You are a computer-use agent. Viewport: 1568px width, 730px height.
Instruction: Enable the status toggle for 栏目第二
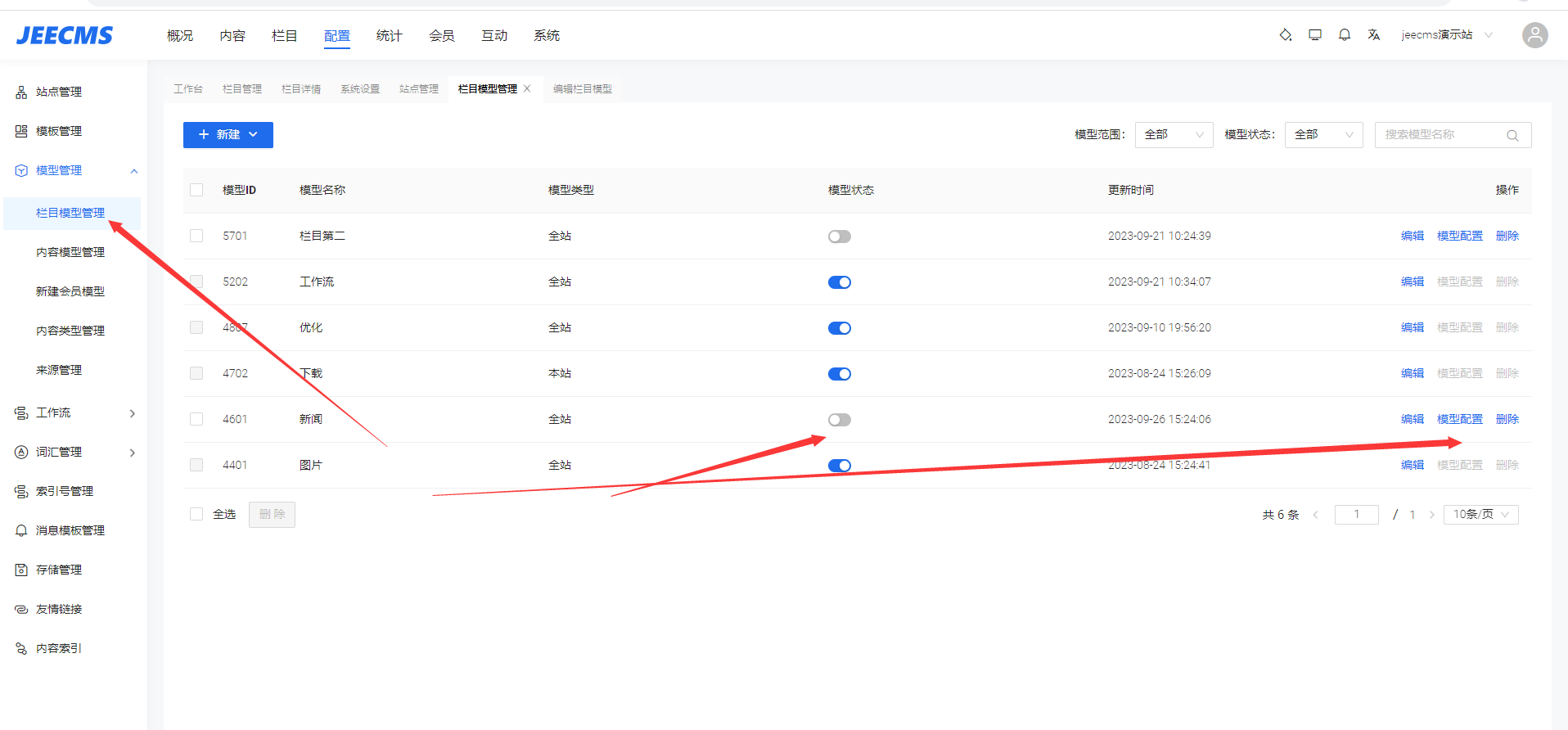pyautogui.click(x=839, y=237)
